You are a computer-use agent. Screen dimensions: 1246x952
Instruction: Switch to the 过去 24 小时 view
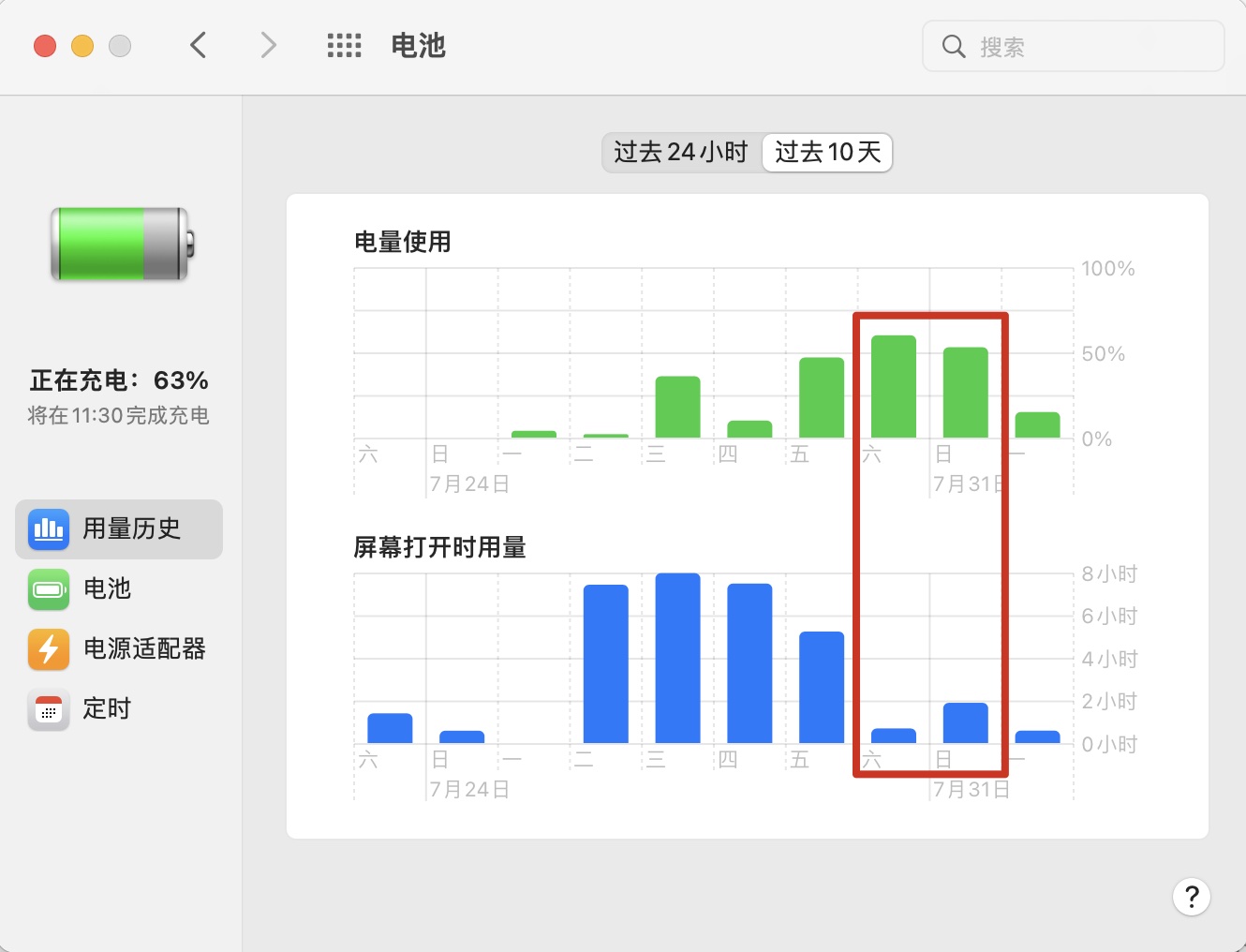pyautogui.click(x=681, y=153)
